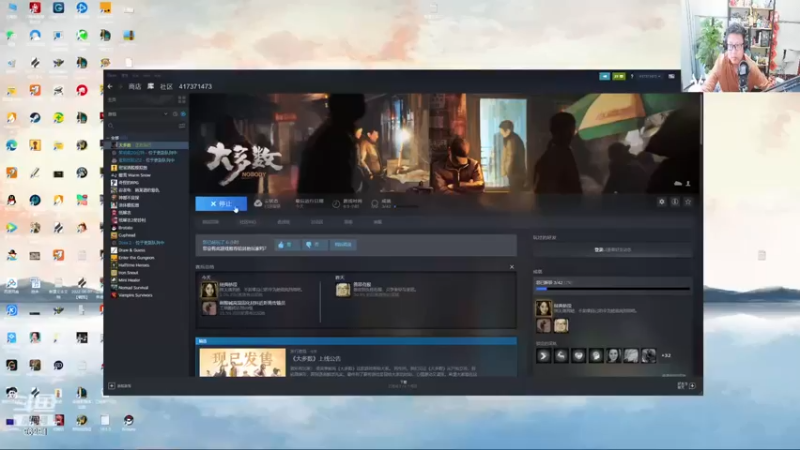Image resolution: width=800 pixels, height=450 pixels.
Task: Click login to view friend activity button
Action: pyautogui.click(x=612, y=250)
